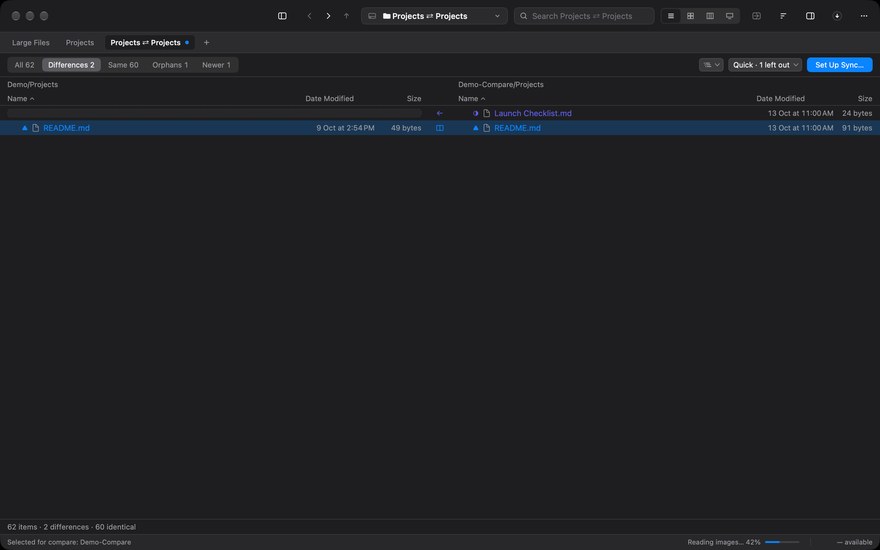
Task: Click the Reading images progress bar
Action: tap(782, 542)
